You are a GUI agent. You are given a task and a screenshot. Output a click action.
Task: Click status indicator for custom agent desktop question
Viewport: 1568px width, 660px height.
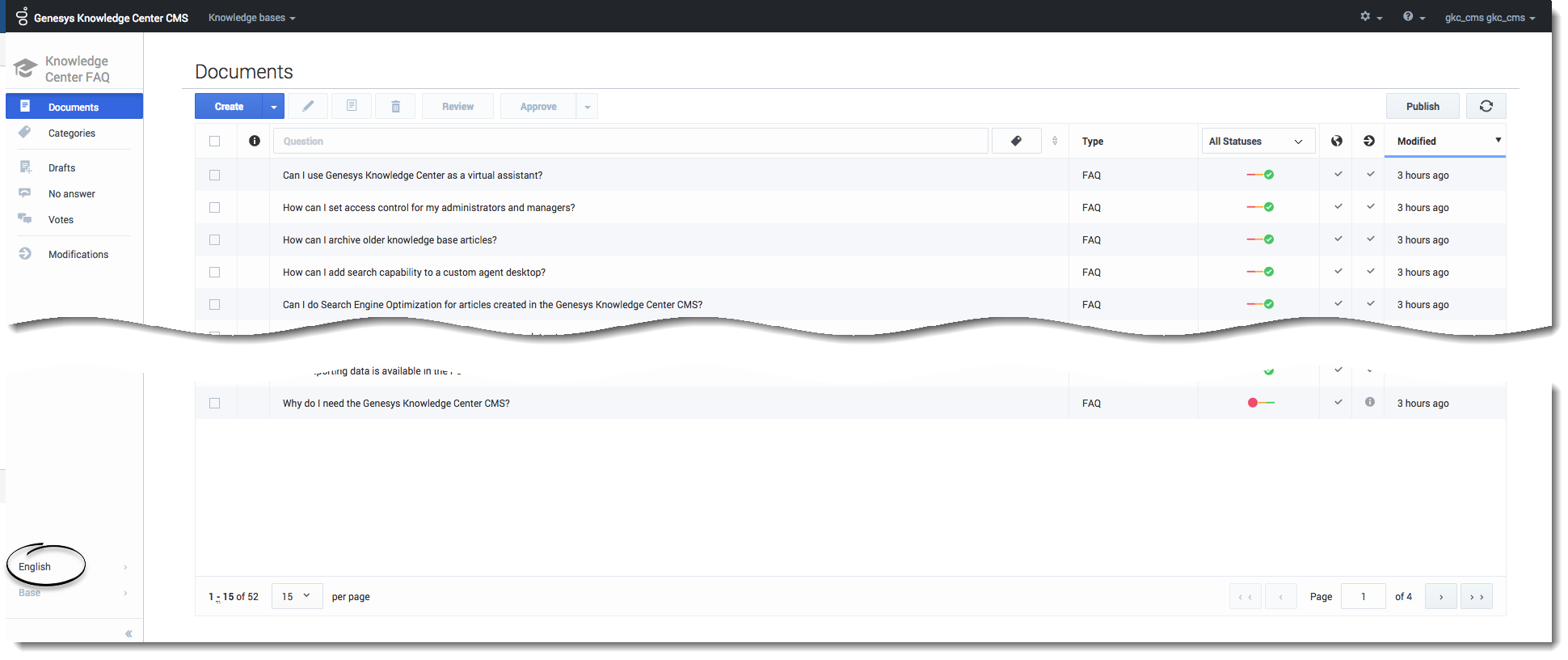point(1260,272)
